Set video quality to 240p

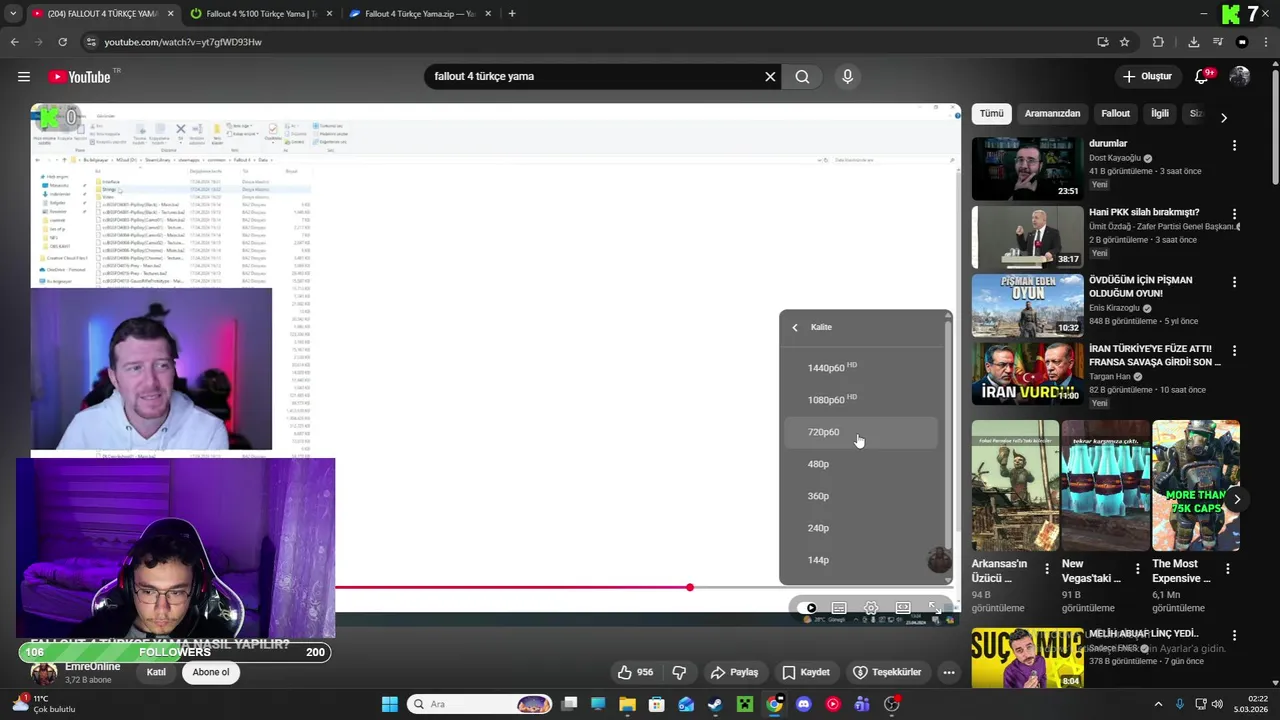click(x=862, y=528)
